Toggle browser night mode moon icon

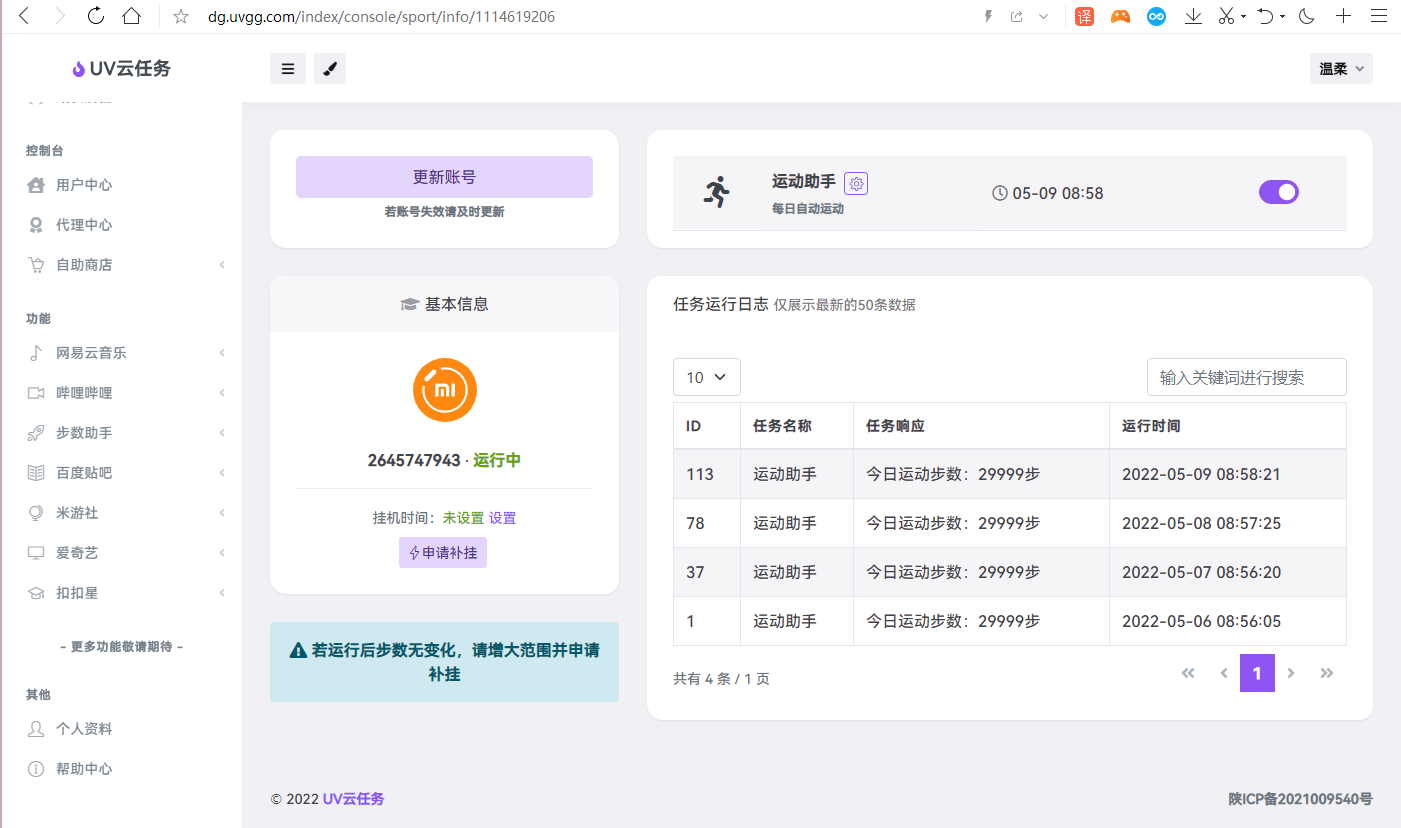pyautogui.click(x=1306, y=16)
